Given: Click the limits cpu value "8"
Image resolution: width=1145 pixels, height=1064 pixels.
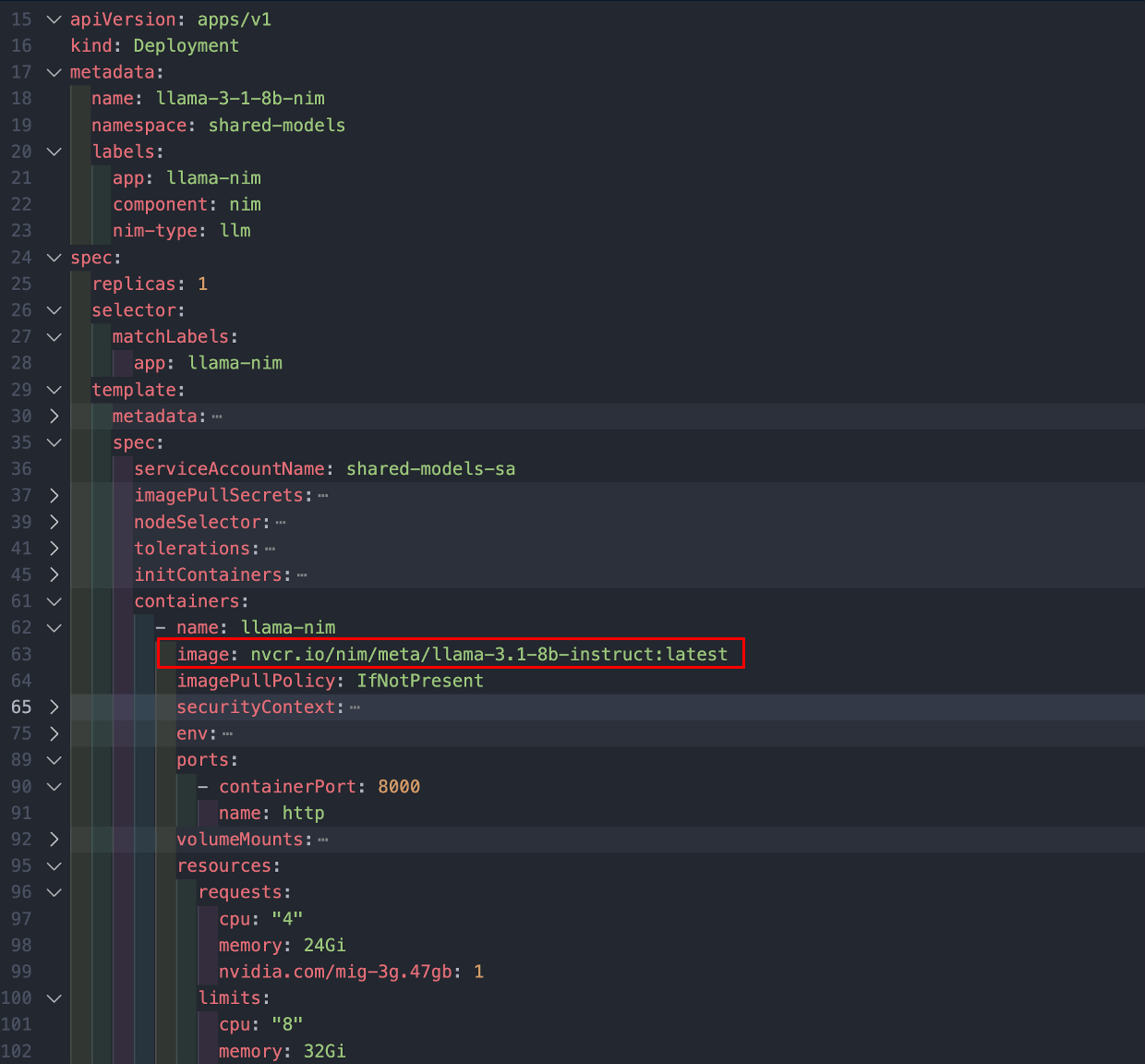Looking at the screenshot, I should [x=288, y=1024].
